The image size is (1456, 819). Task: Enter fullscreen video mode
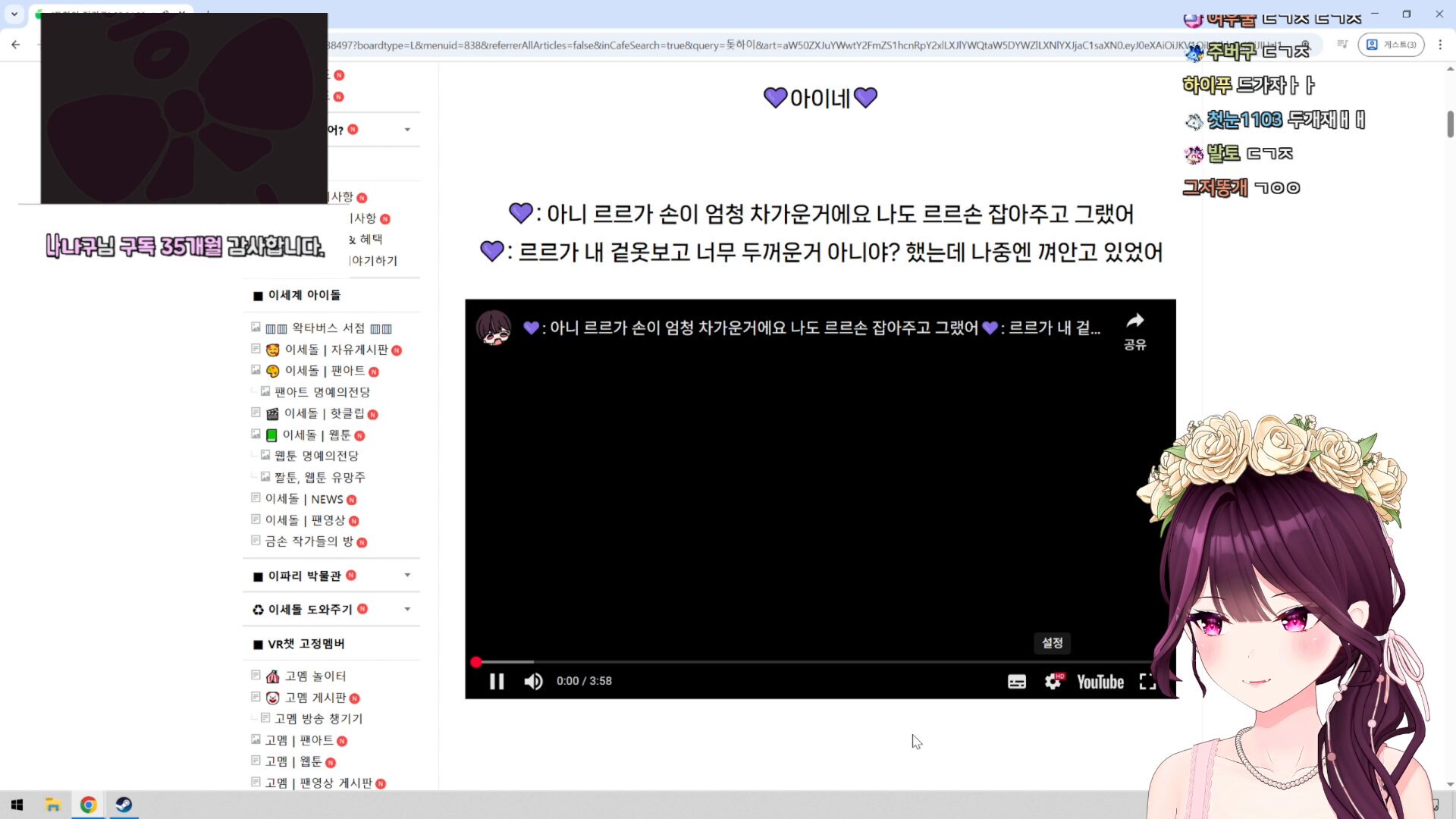(x=1147, y=681)
